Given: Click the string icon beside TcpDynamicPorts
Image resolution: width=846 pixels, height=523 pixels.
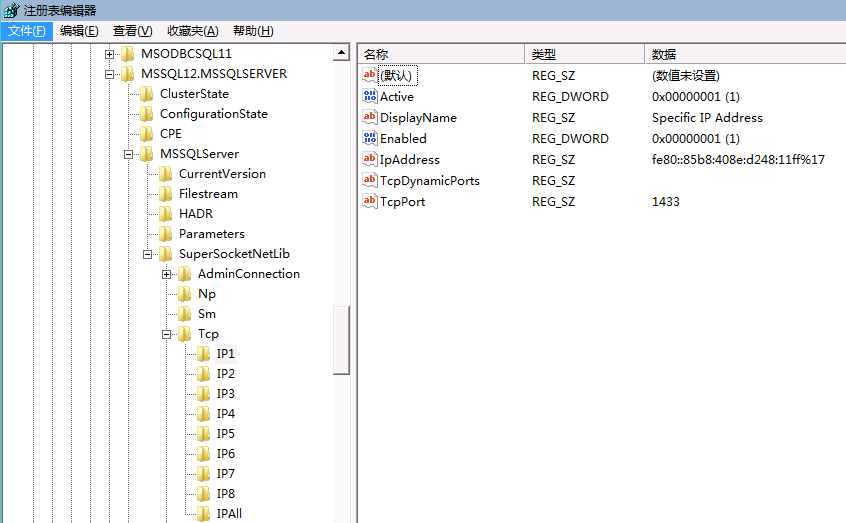Looking at the screenshot, I should 369,181.
